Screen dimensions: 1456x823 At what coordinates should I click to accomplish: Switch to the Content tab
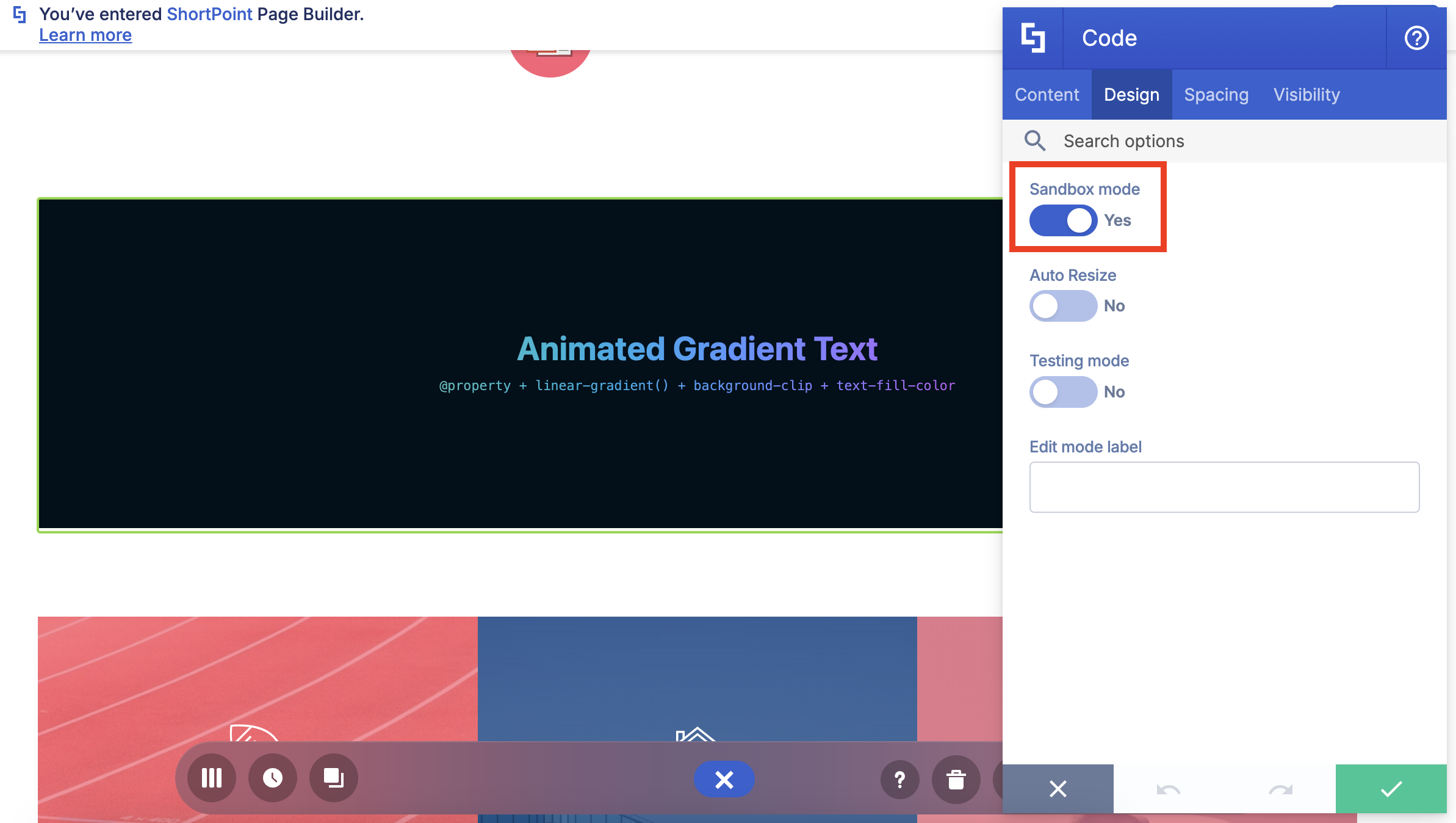[x=1047, y=95]
